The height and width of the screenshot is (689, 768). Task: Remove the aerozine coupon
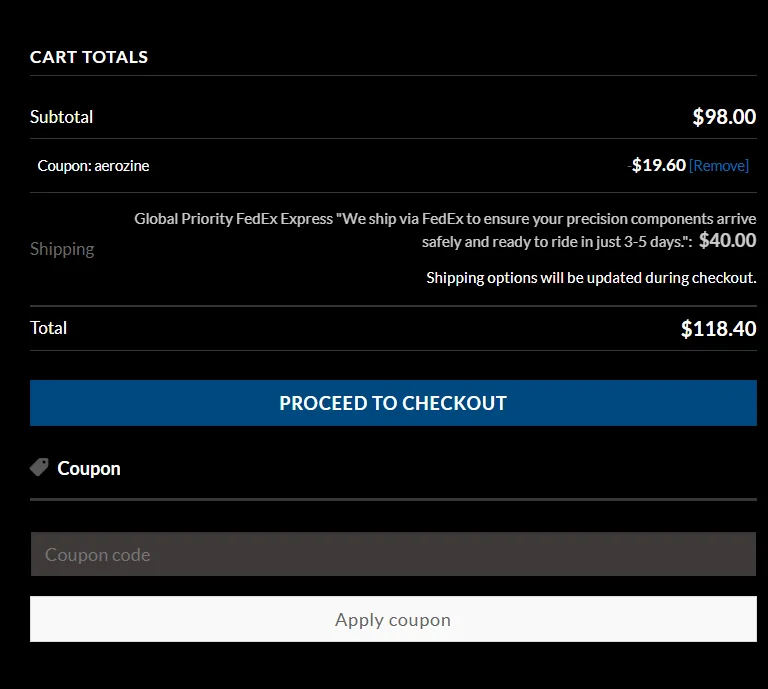pos(719,166)
